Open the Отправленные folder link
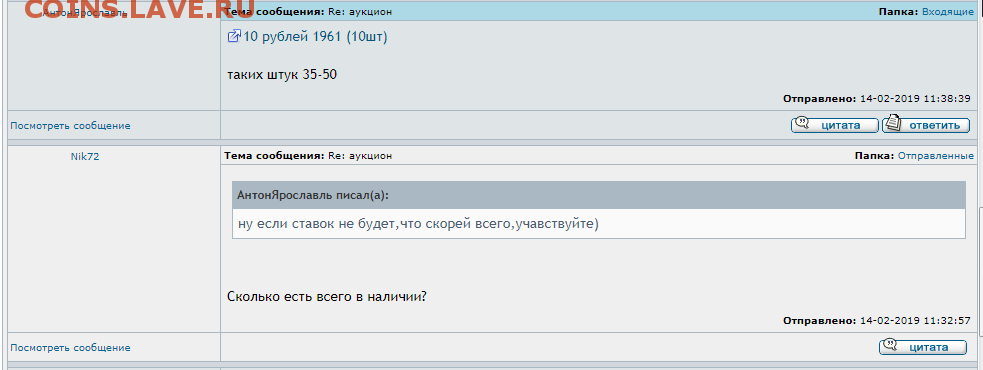This screenshot has height=370, width=983. pyautogui.click(x=936, y=156)
